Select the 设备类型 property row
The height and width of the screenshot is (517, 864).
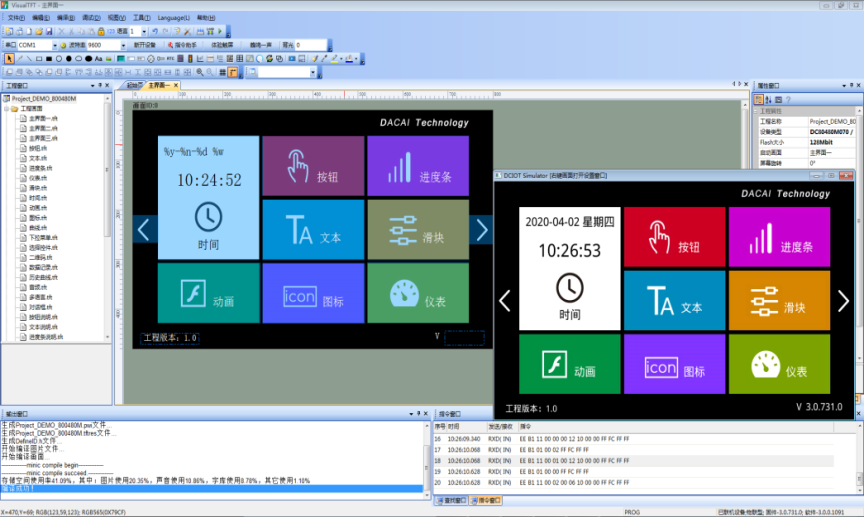805,132
